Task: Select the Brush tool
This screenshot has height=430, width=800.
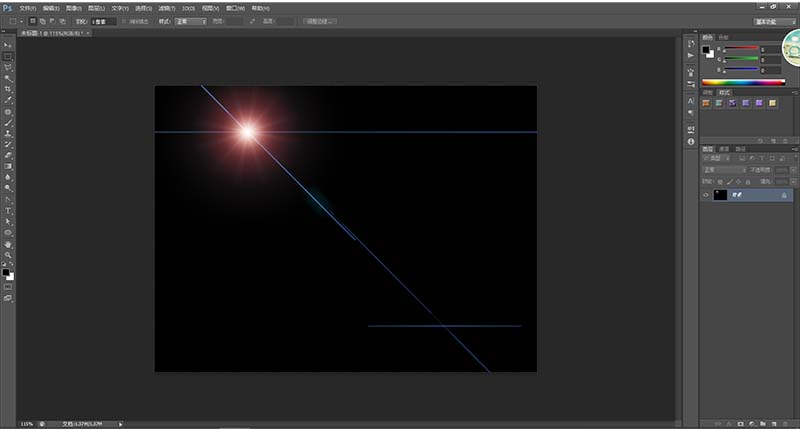Action: (8, 123)
